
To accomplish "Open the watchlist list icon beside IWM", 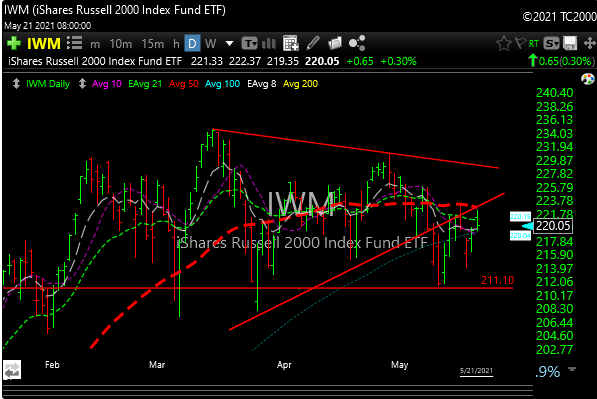I will click(75, 43).
